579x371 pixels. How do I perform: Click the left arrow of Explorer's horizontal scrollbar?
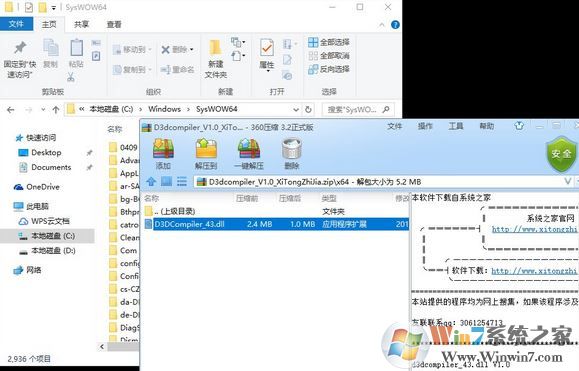[102, 346]
